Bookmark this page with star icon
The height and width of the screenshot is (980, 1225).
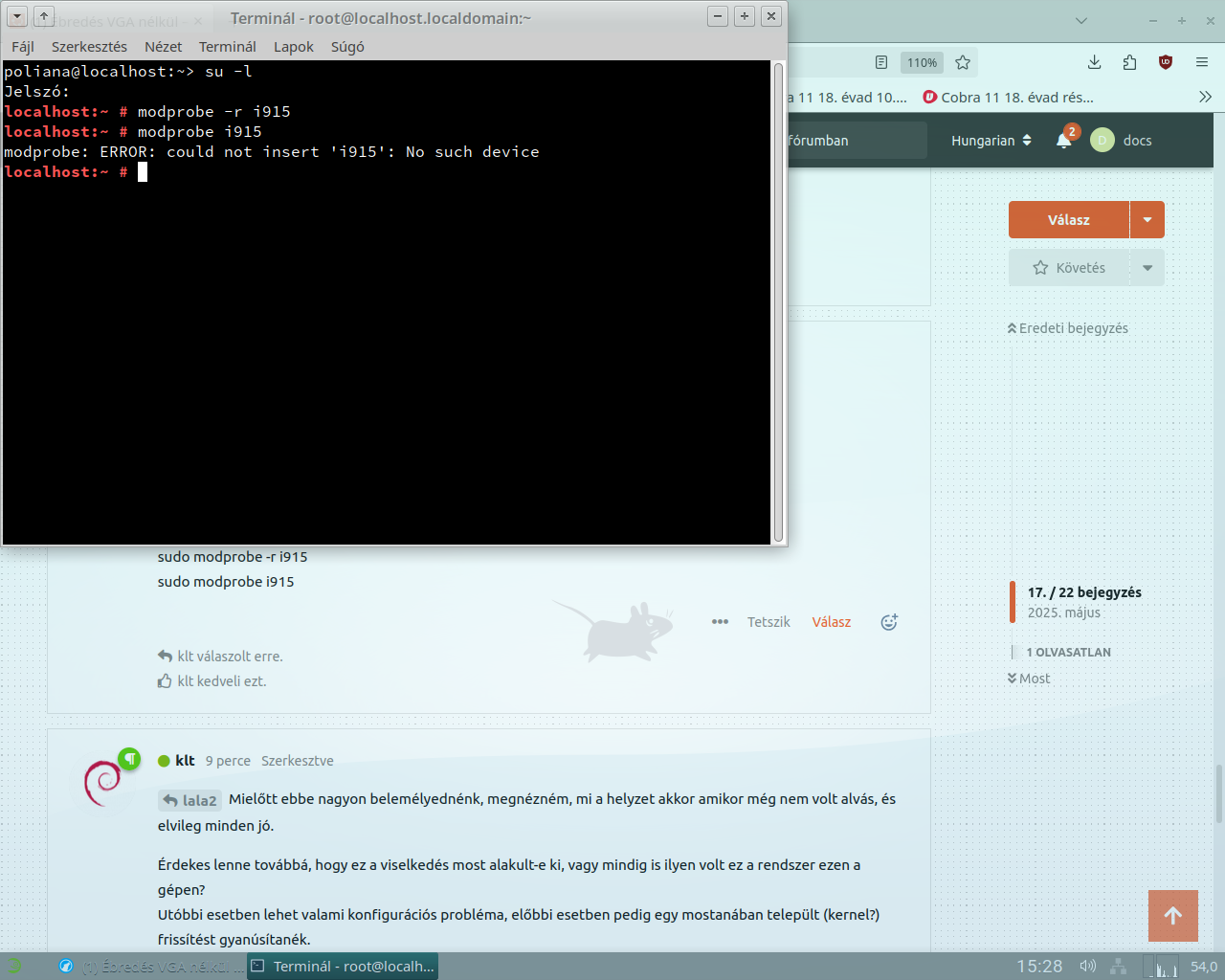(963, 62)
